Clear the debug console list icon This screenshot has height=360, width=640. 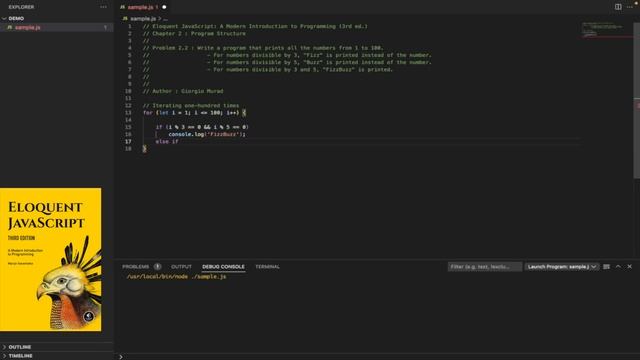[x=606, y=267]
